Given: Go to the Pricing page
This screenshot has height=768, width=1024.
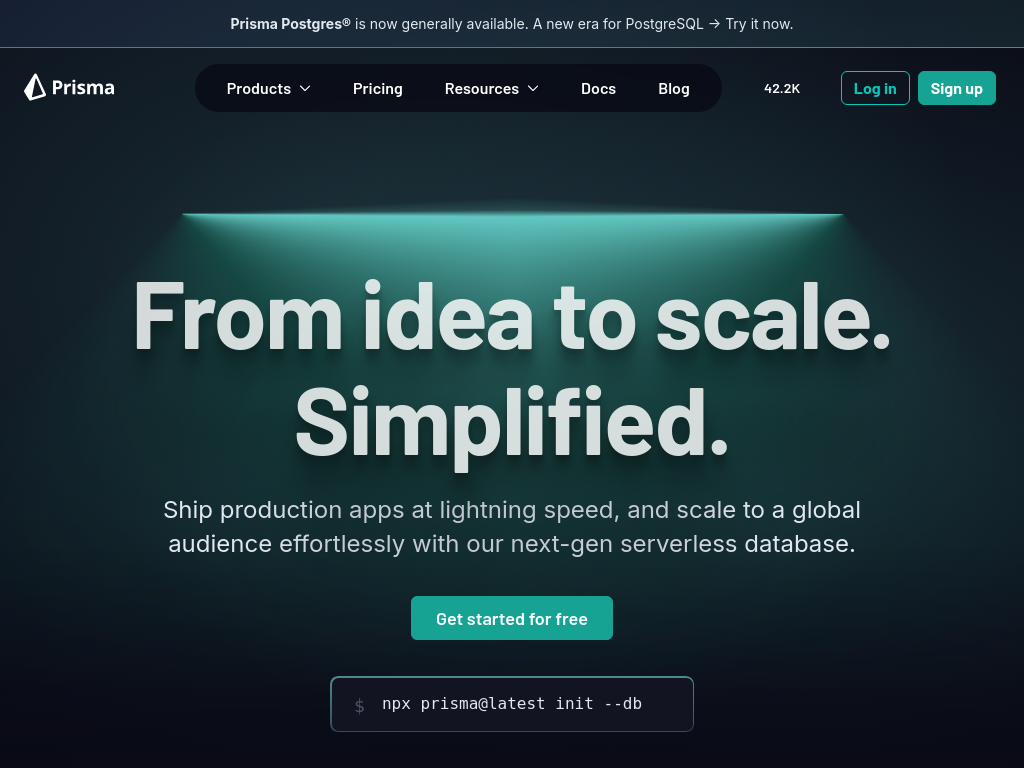Looking at the screenshot, I should point(378,89).
